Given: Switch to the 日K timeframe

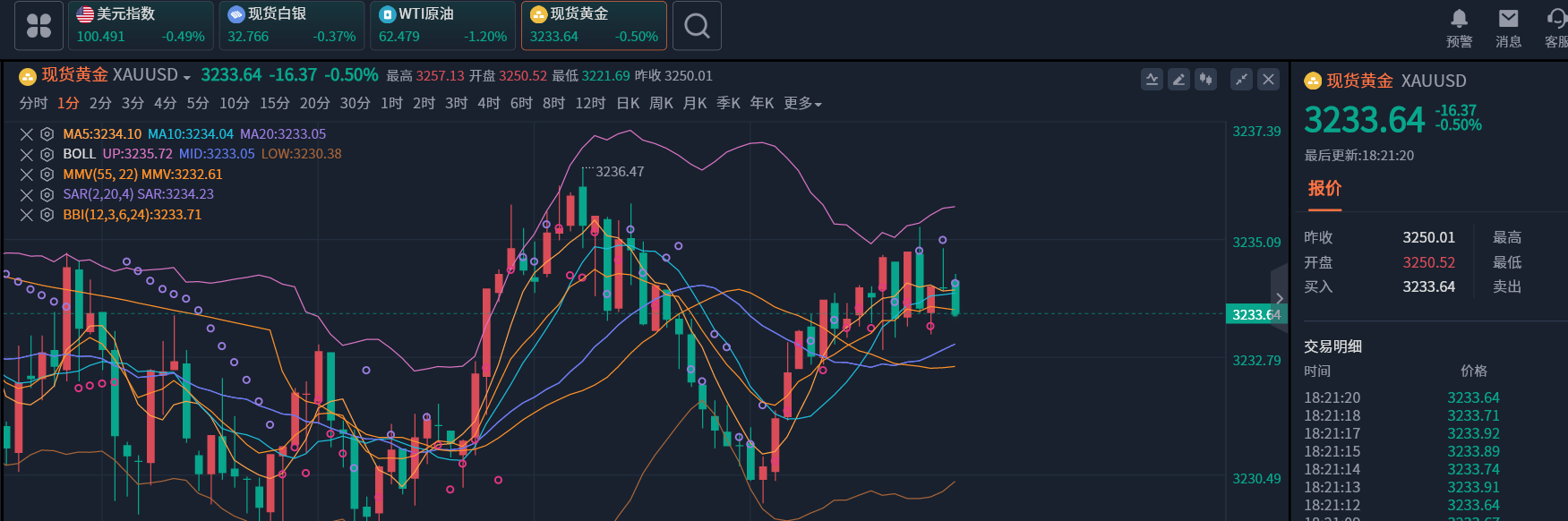Looking at the screenshot, I should pos(628,104).
